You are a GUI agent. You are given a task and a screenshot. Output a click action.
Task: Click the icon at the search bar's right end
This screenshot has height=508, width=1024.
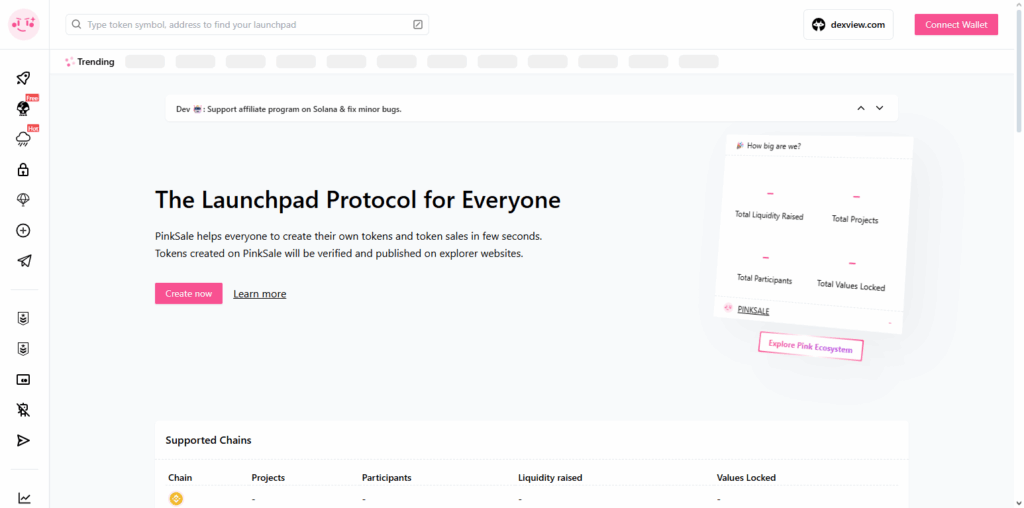(417, 24)
